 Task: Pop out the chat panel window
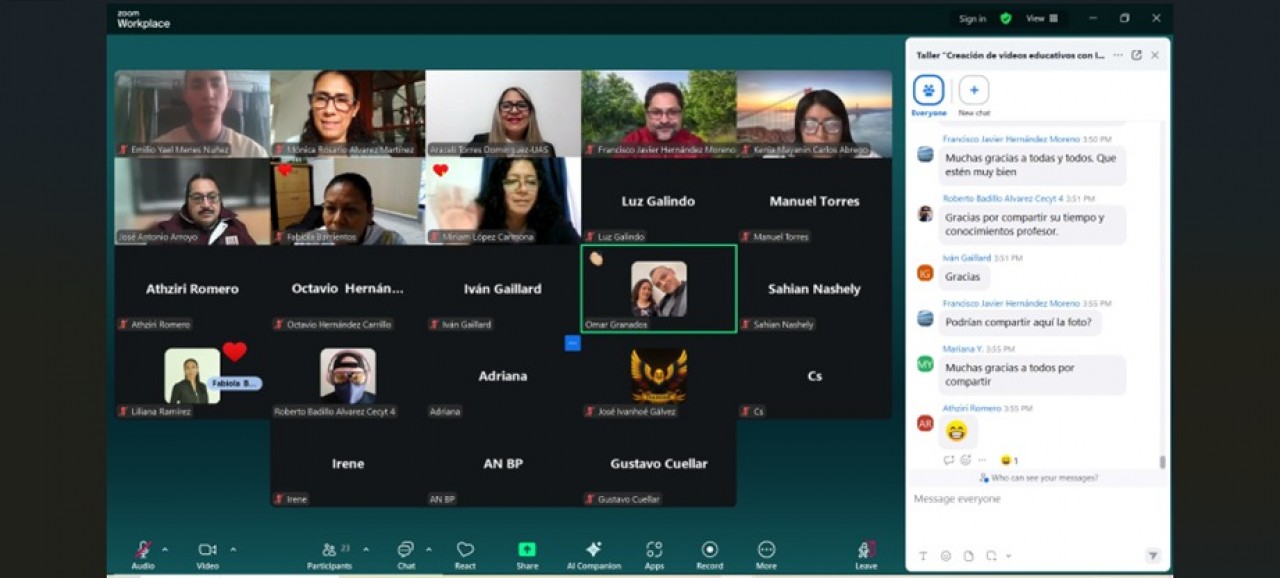[x=1136, y=55]
